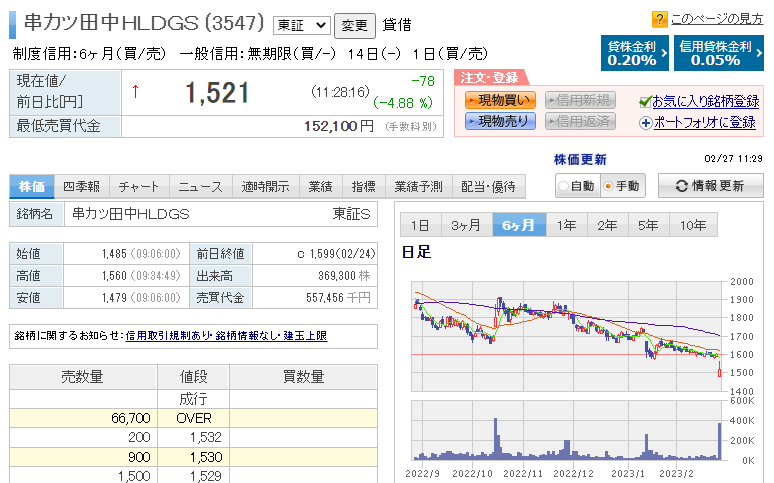774x483 pixels.
Task: Open the 信用貸株金利 0.05% panel
Action: point(718,53)
